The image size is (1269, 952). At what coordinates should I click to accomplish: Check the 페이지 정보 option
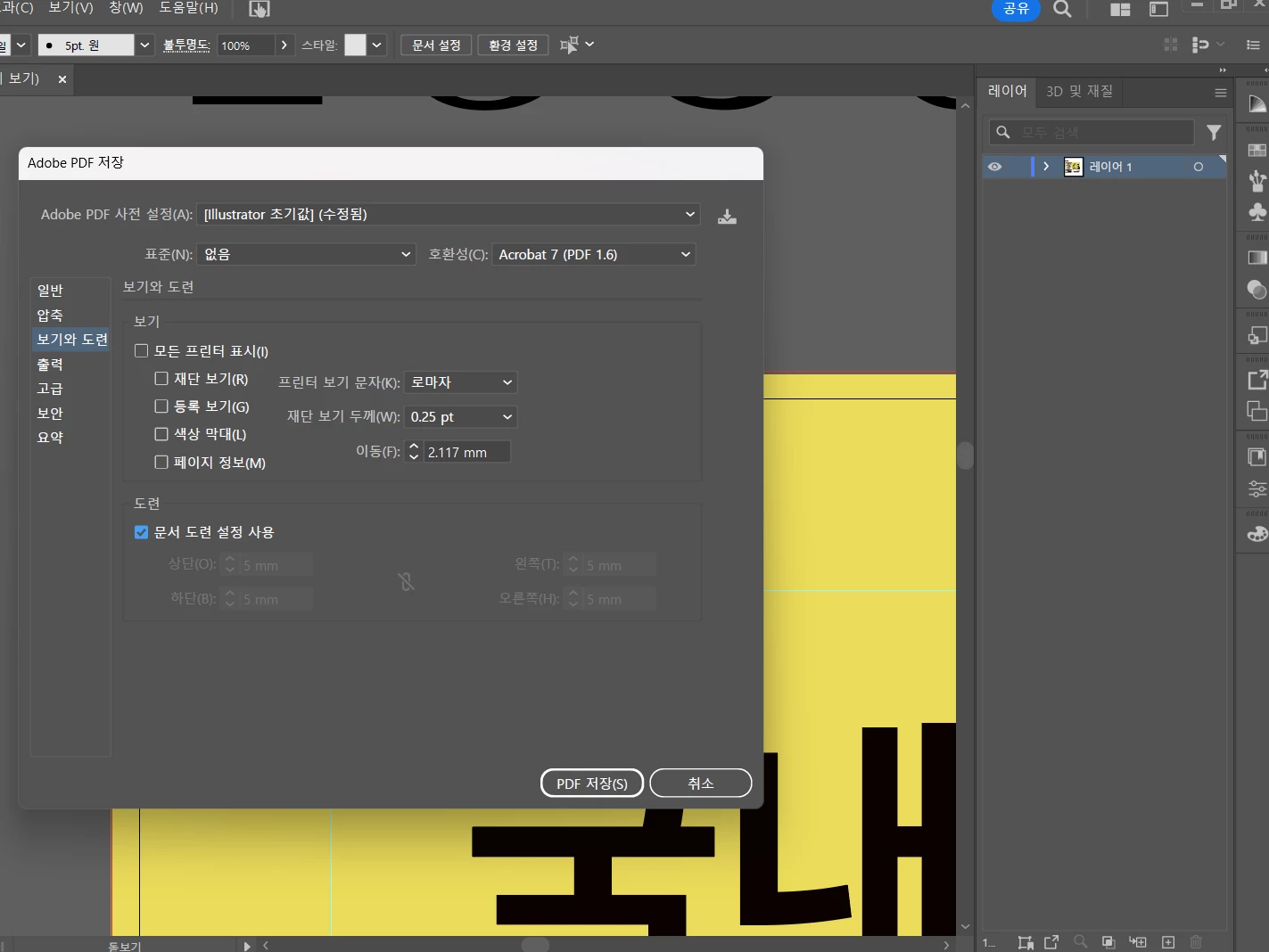click(161, 462)
